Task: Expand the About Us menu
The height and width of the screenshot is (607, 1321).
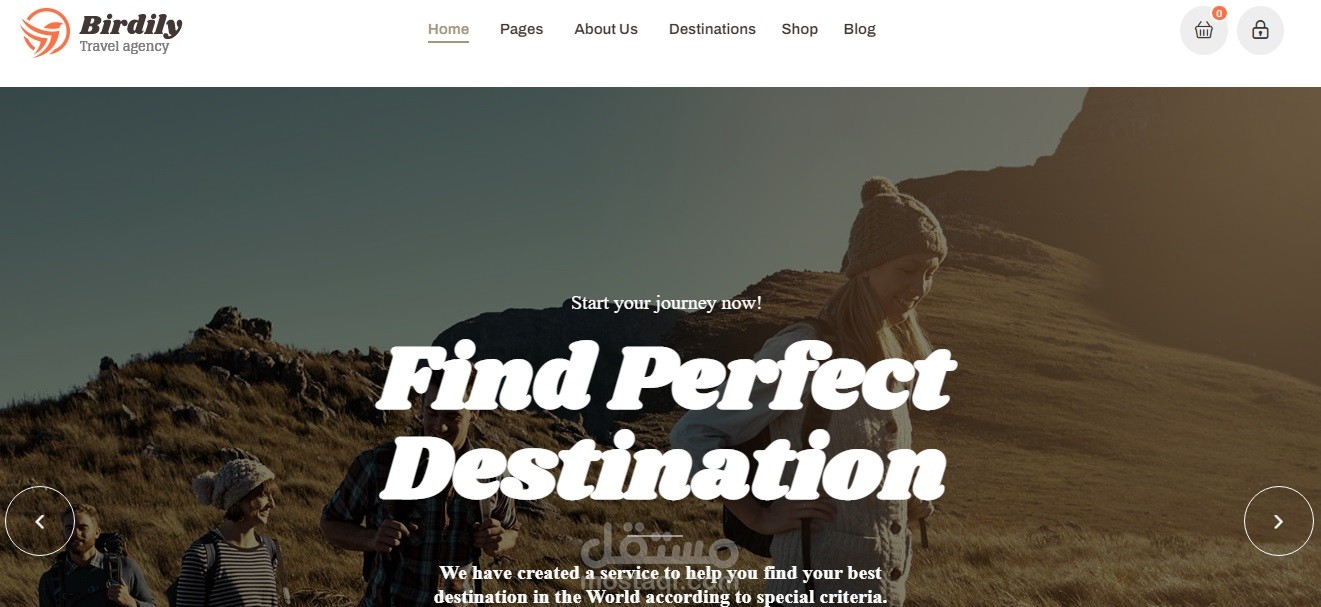Action: click(606, 29)
